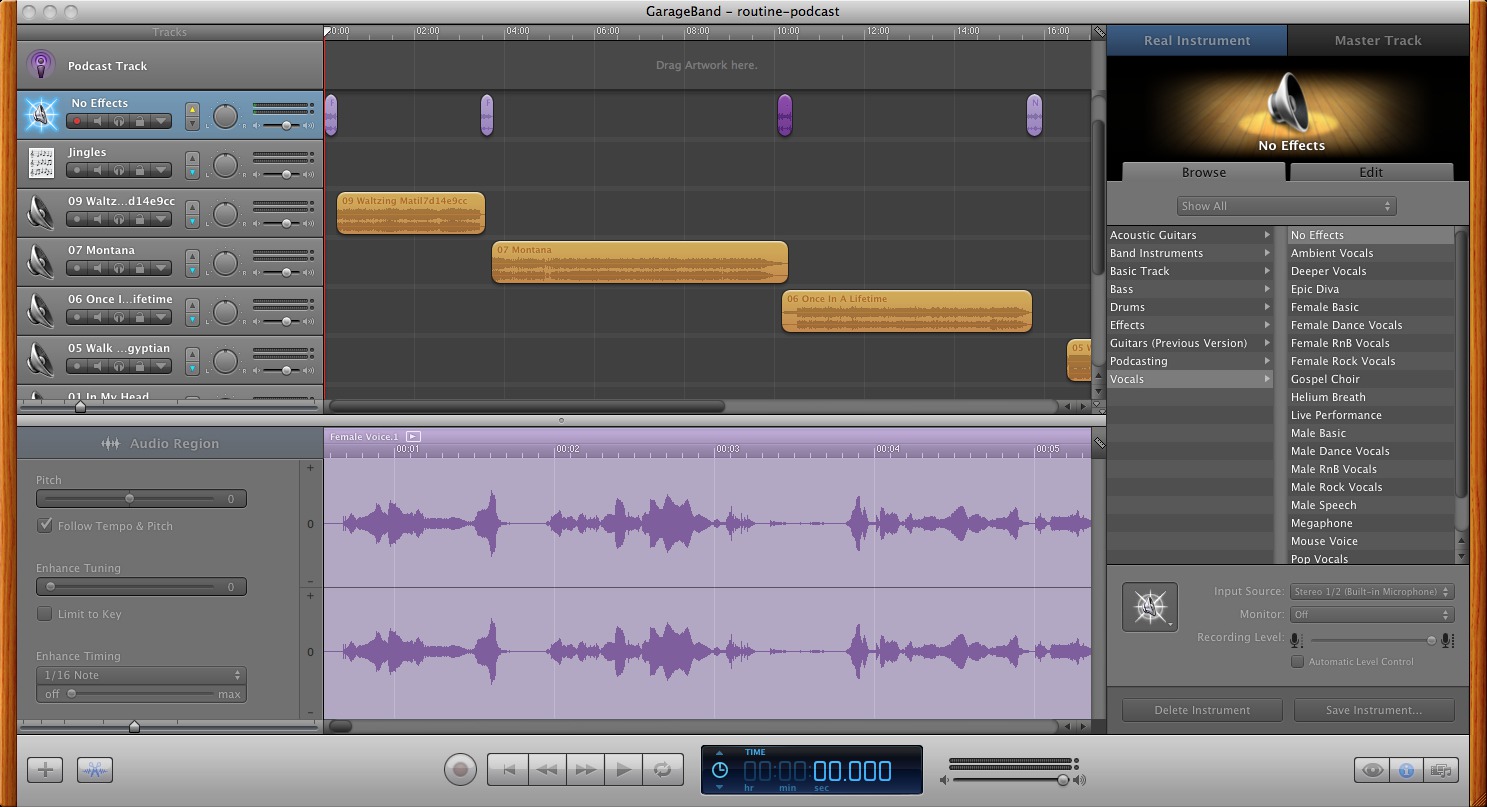Choose Male Speech vocal preset
1487x807 pixels.
[x=1370, y=505]
